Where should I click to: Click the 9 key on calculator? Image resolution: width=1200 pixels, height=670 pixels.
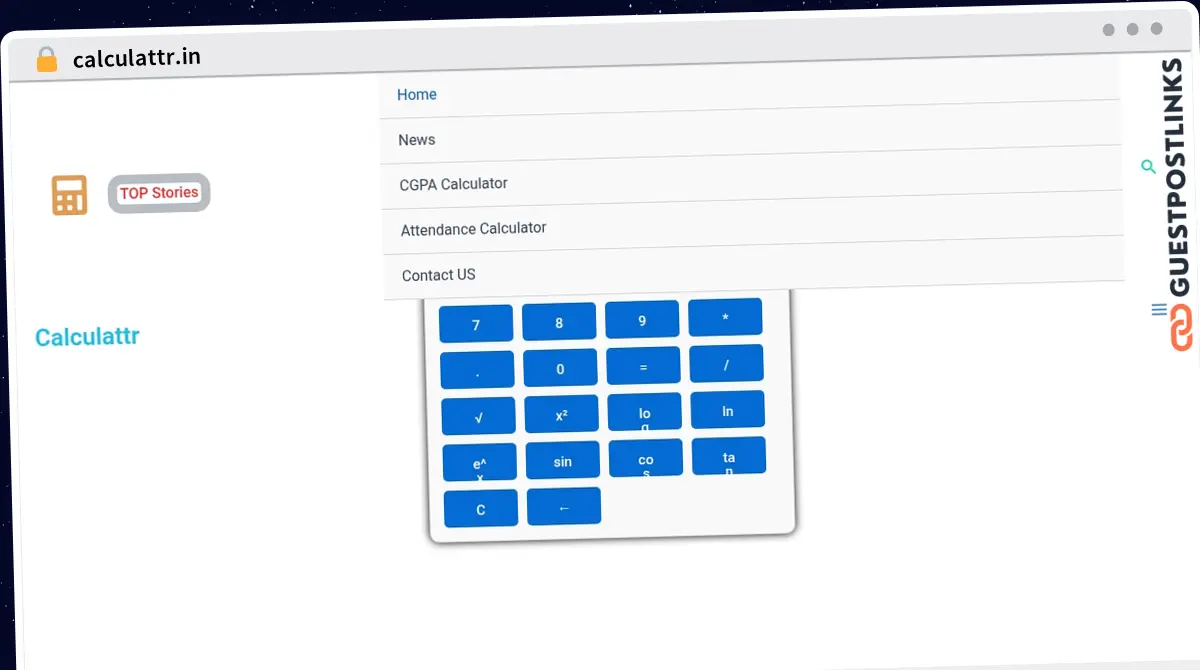tap(642, 320)
